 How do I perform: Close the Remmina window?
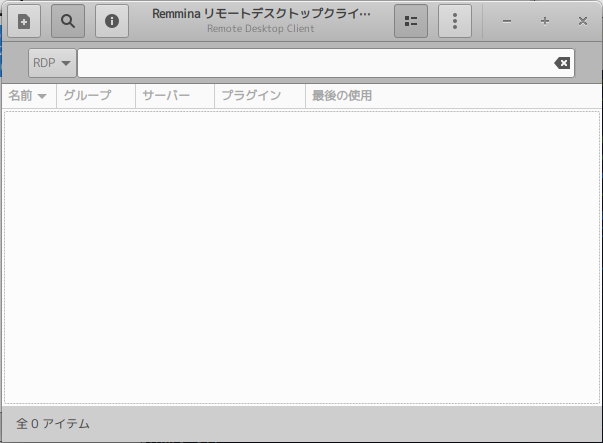[x=583, y=21]
